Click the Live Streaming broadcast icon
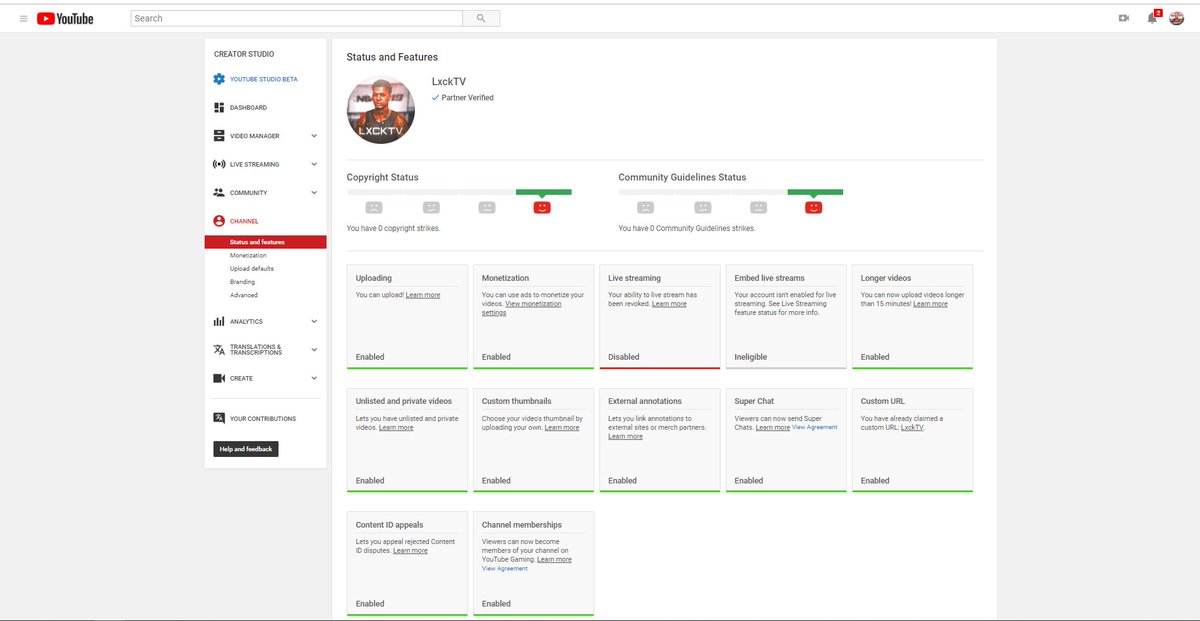 219,164
